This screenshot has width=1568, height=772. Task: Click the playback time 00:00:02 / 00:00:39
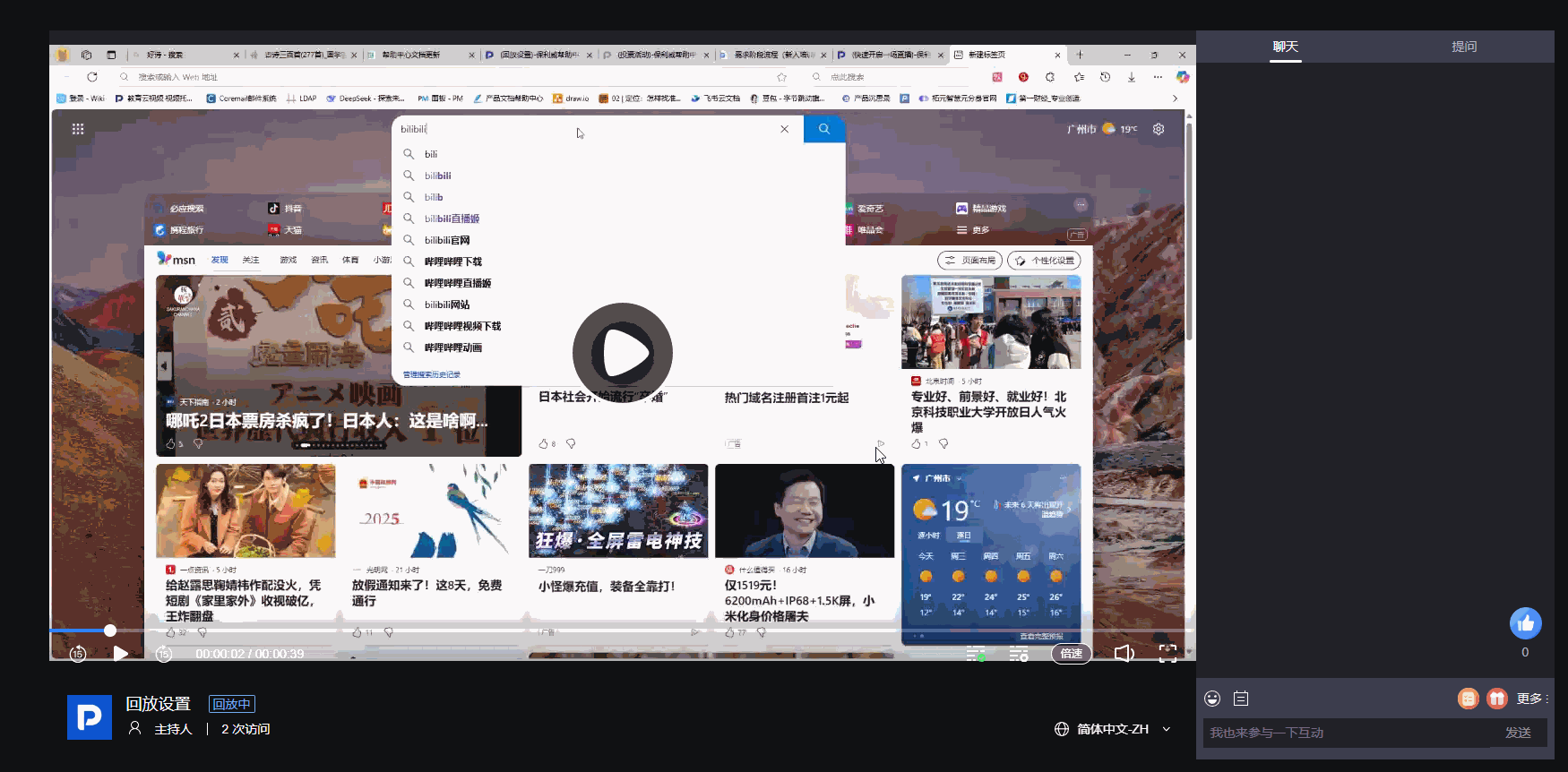(249, 654)
